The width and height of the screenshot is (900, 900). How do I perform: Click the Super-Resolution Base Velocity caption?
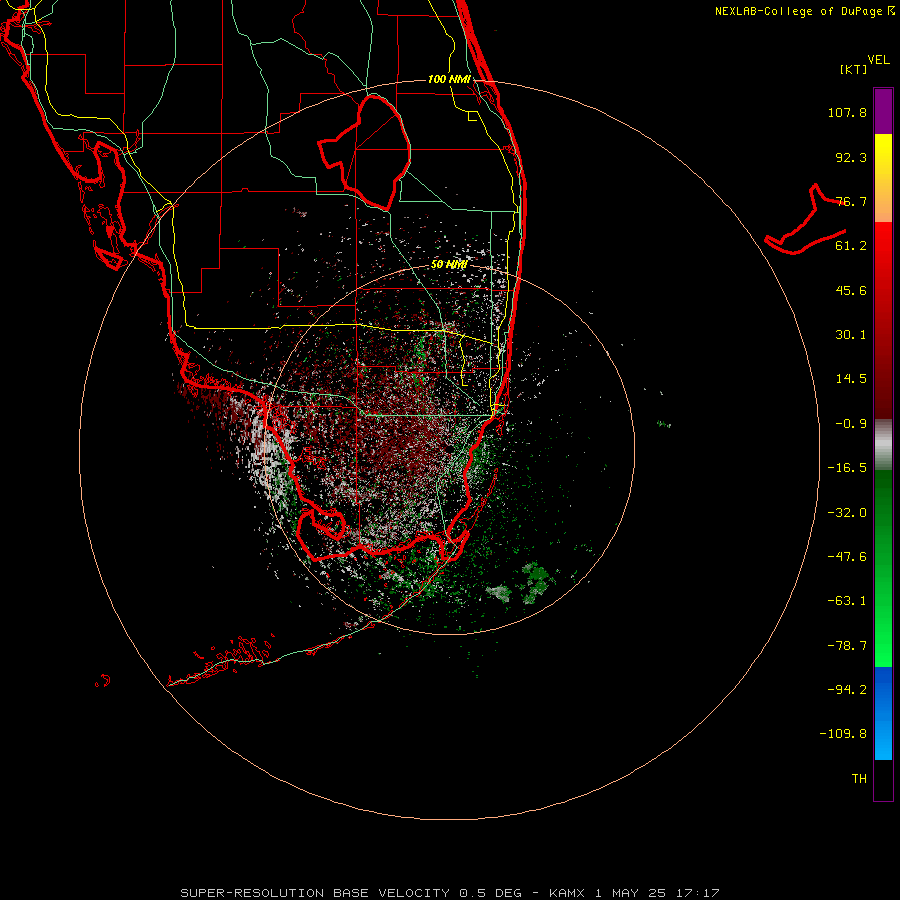coord(450,893)
